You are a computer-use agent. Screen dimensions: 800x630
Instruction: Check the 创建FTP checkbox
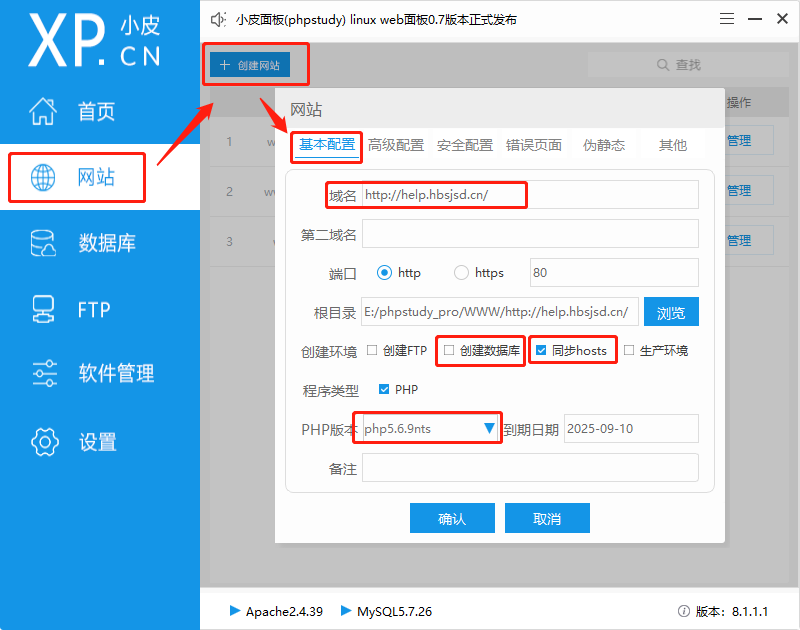click(372, 350)
